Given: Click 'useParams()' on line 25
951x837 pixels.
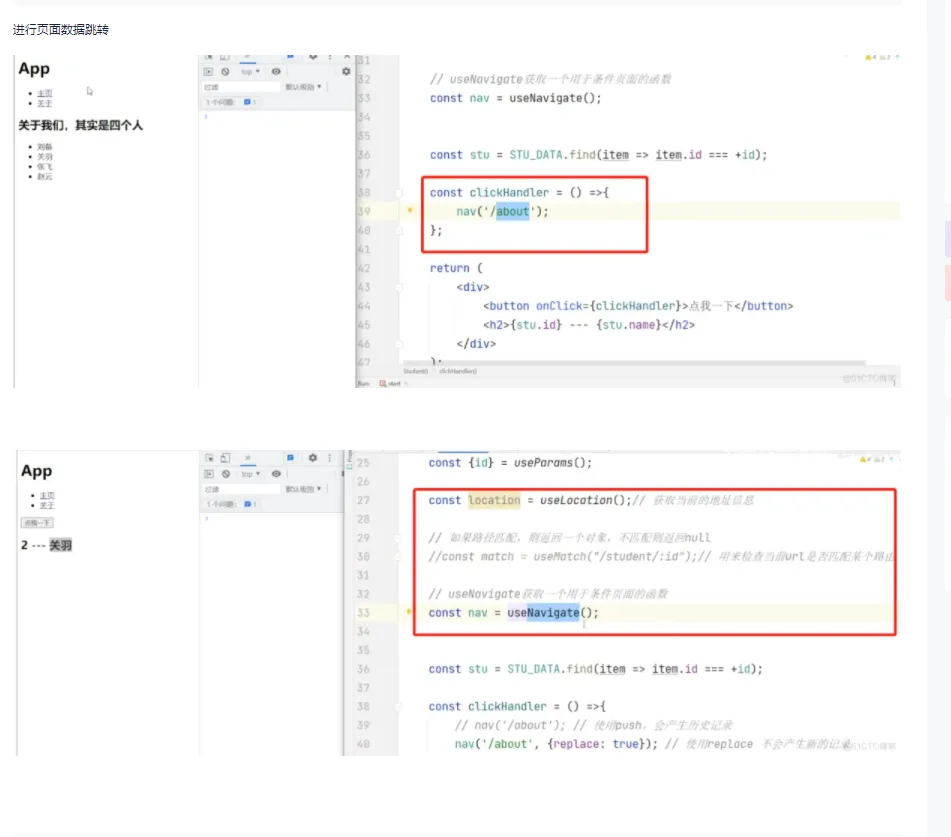Looking at the screenshot, I should (x=553, y=463).
